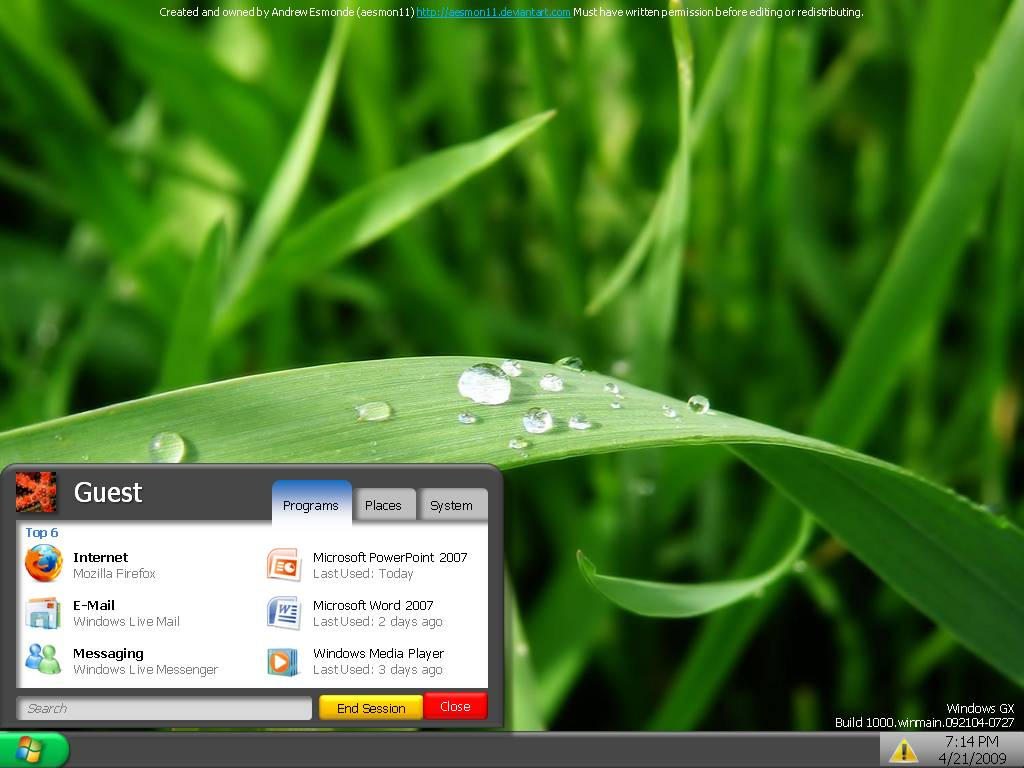Image resolution: width=1024 pixels, height=768 pixels.
Task: Click the yellow warning icon in the tray
Action: pos(903,750)
